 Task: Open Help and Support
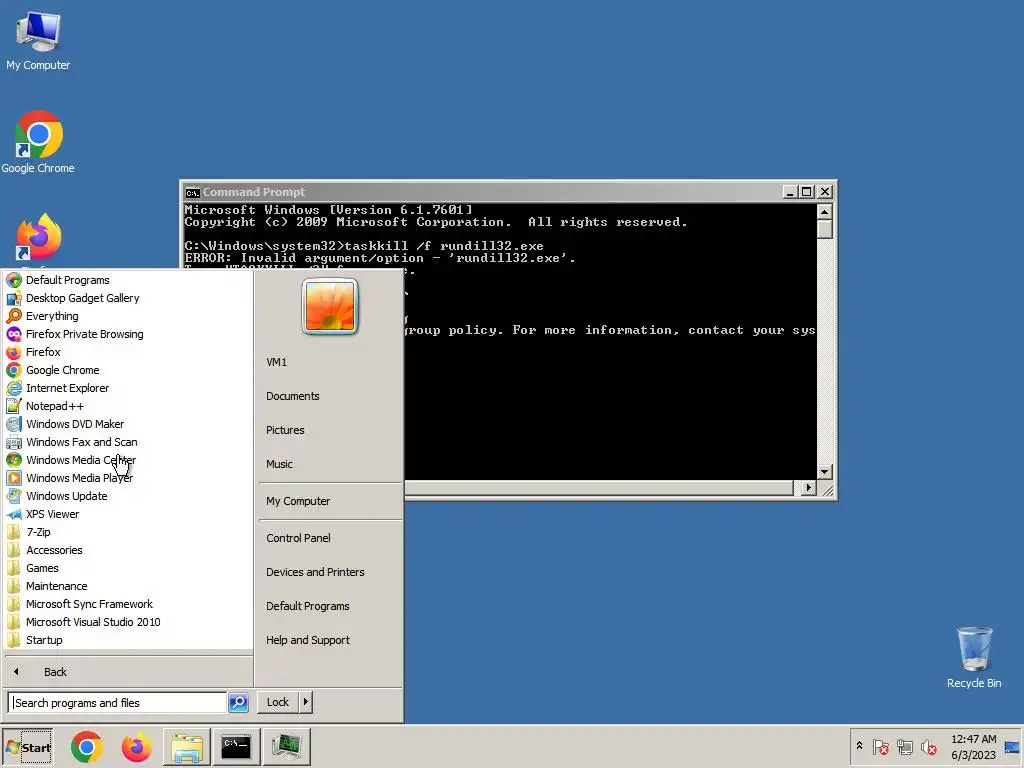pyautogui.click(x=308, y=640)
